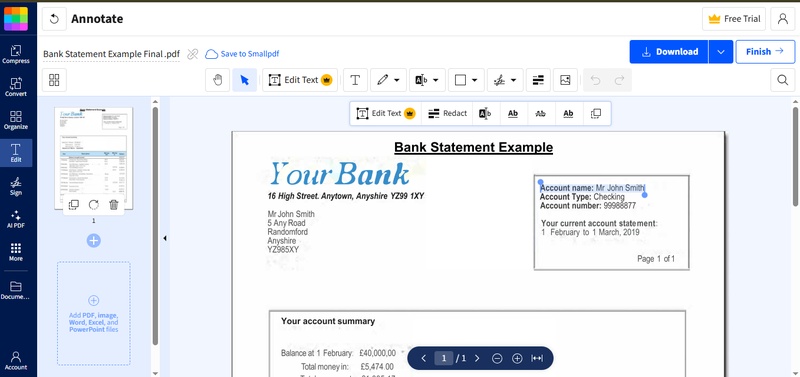The image size is (800, 377).
Task: Expand the Download options arrow
Action: 720,52
